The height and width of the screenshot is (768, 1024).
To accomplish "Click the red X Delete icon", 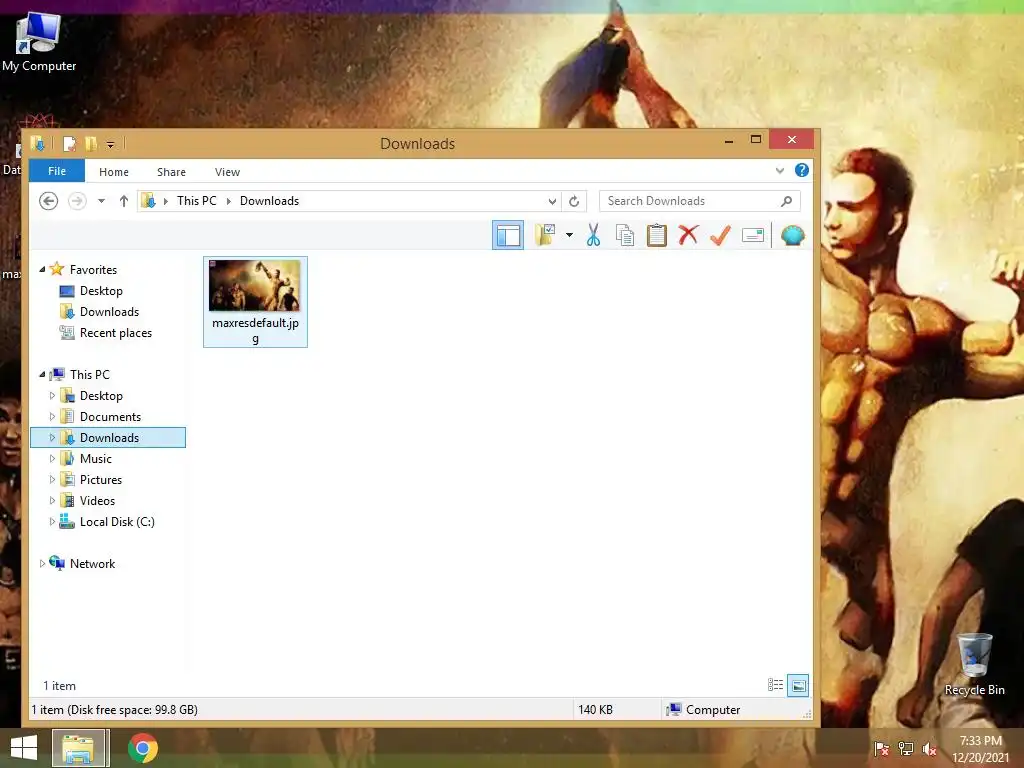I will coord(688,235).
